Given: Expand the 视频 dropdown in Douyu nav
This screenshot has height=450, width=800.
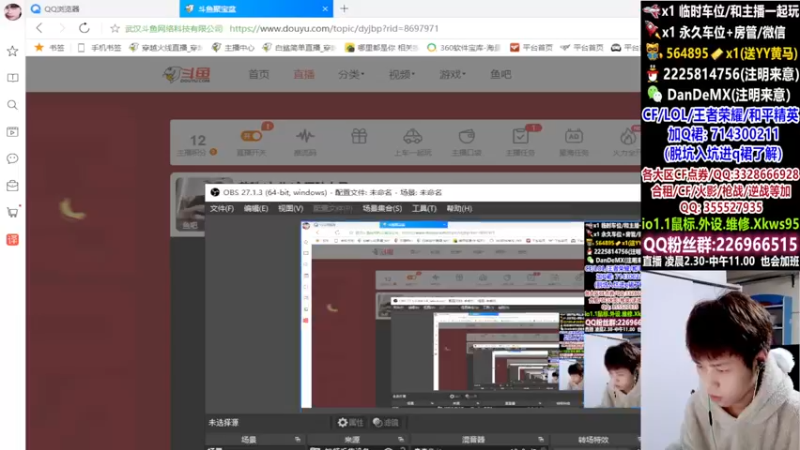Looking at the screenshot, I should (402, 74).
